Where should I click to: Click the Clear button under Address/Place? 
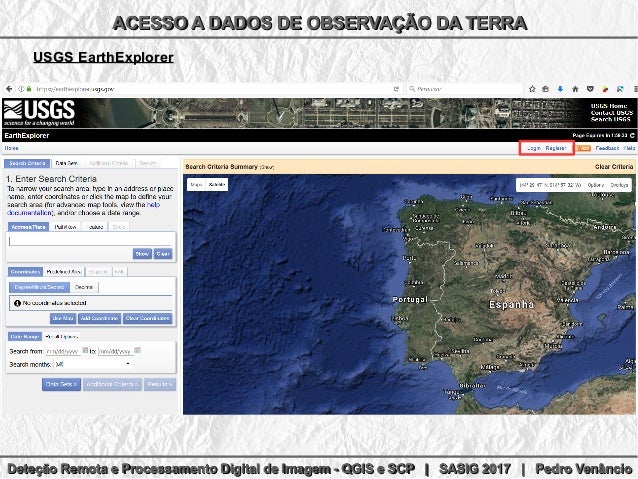point(163,254)
